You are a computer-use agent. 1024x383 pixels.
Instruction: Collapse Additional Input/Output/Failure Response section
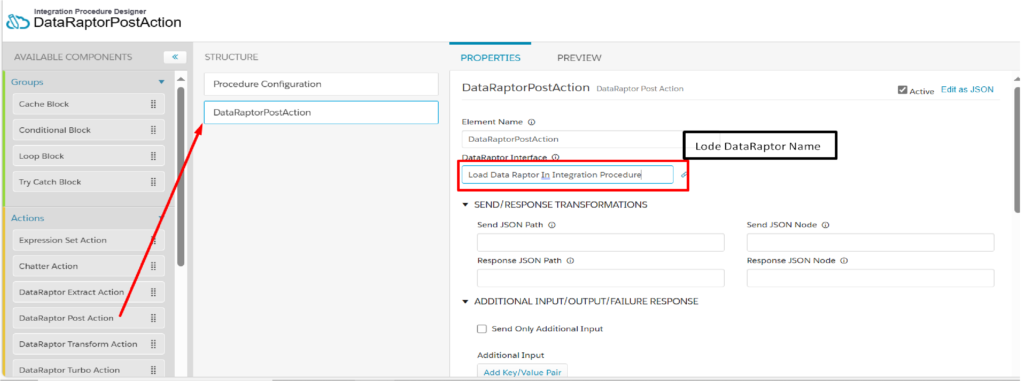pyautogui.click(x=466, y=301)
